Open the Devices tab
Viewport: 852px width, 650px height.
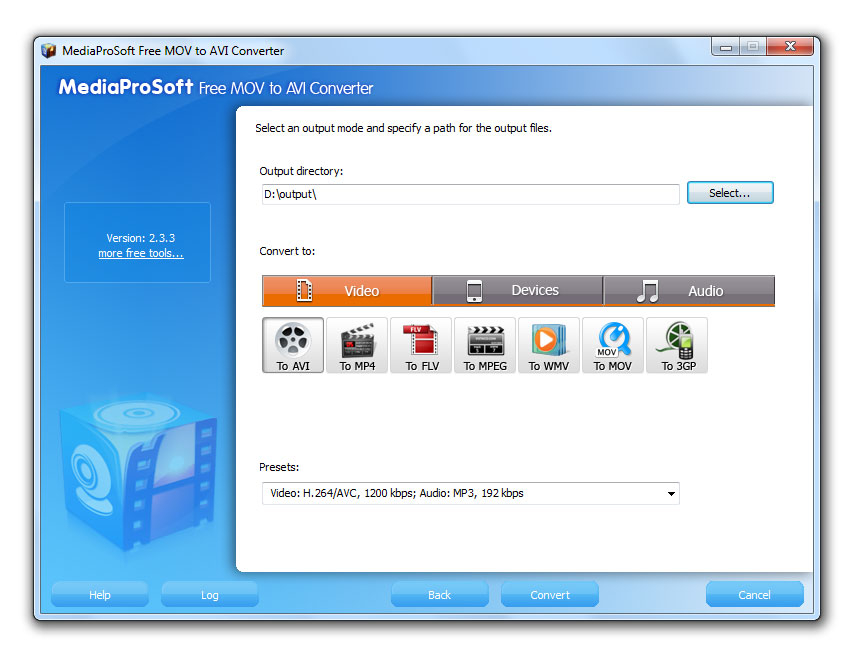coord(518,291)
